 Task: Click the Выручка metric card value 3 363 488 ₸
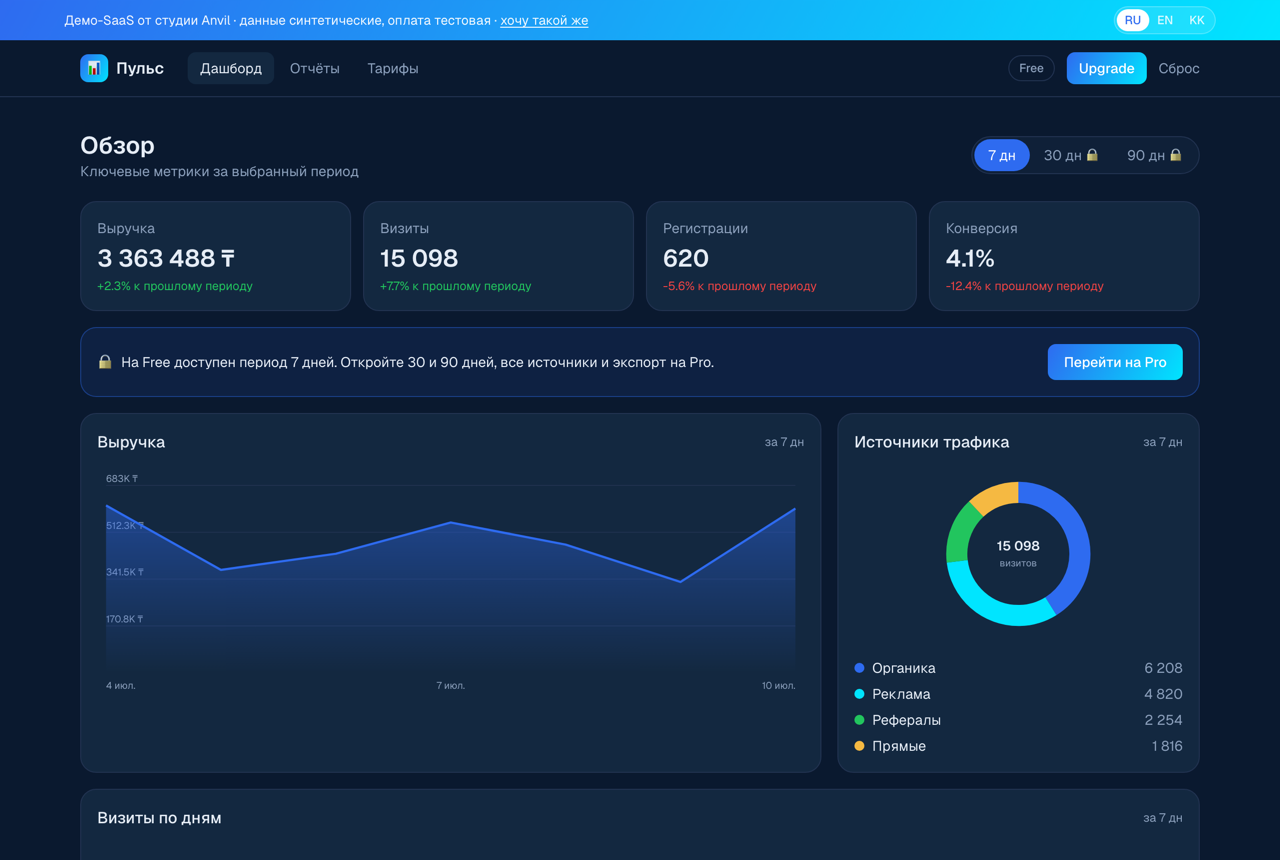166,258
